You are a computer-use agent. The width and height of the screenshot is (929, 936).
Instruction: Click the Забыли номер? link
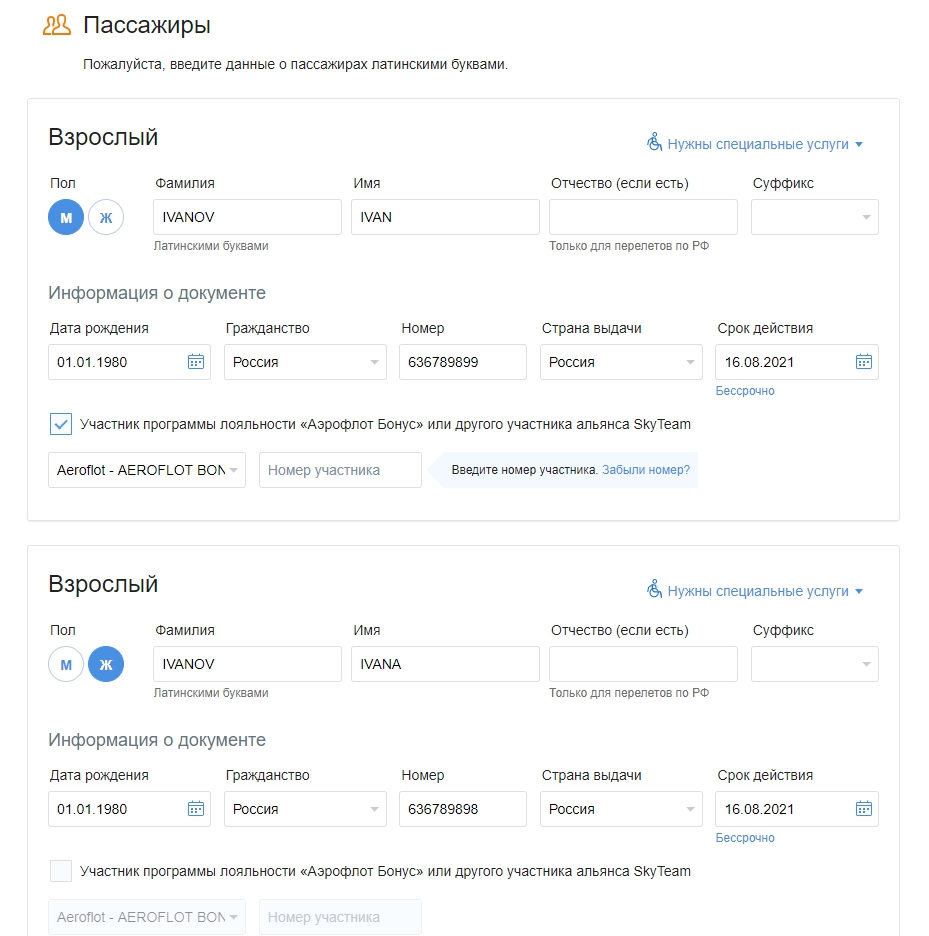646,470
